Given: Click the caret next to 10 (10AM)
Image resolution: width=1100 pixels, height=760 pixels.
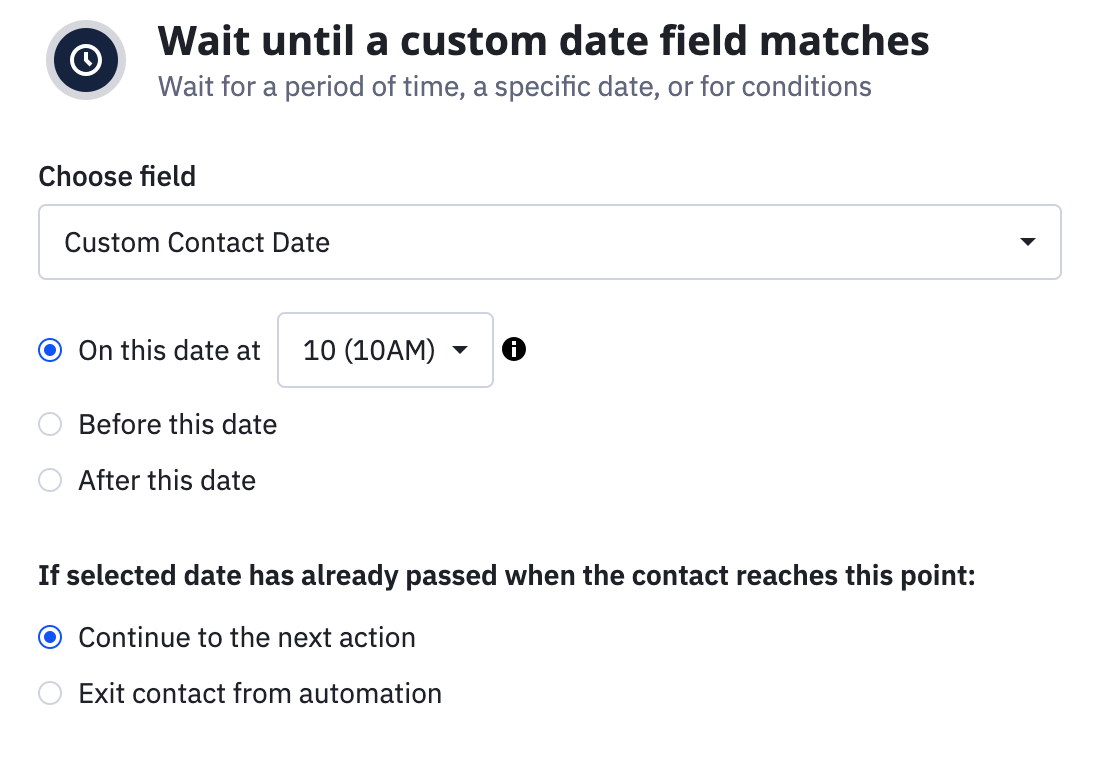Looking at the screenshot, I should point(460,350).
